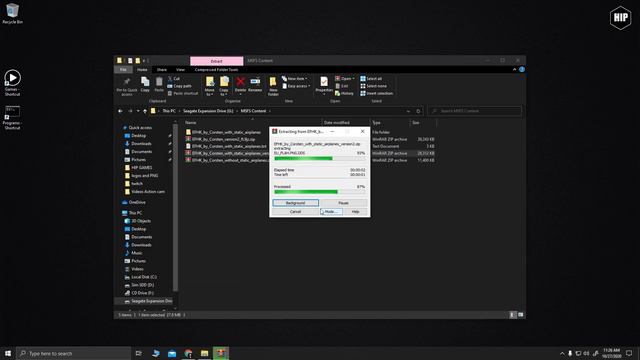Click the Search MSFS Content box
The width and height of the screenshot is (640, 360).
[474, 111]
